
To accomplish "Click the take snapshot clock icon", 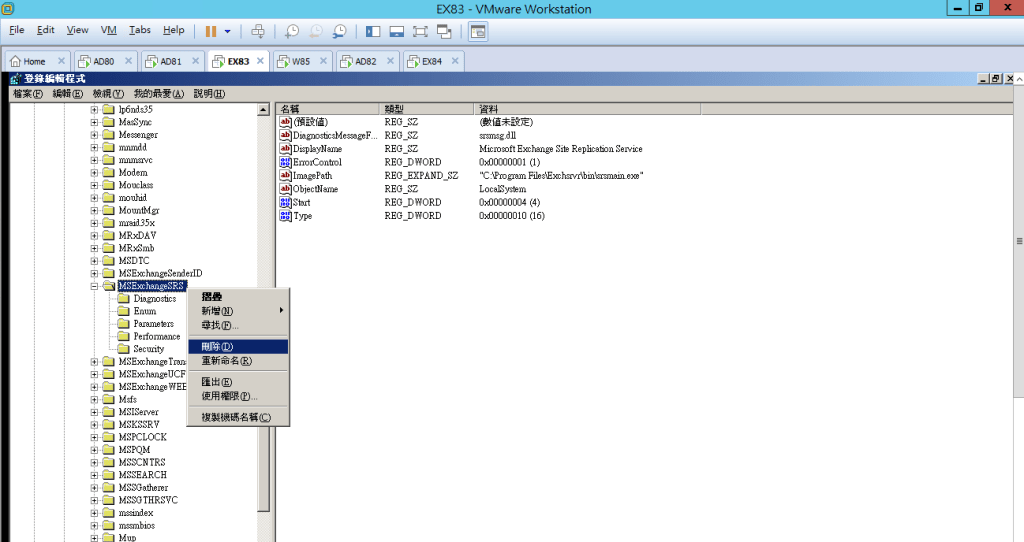I will pyautogui.click(x=292, y=31).
